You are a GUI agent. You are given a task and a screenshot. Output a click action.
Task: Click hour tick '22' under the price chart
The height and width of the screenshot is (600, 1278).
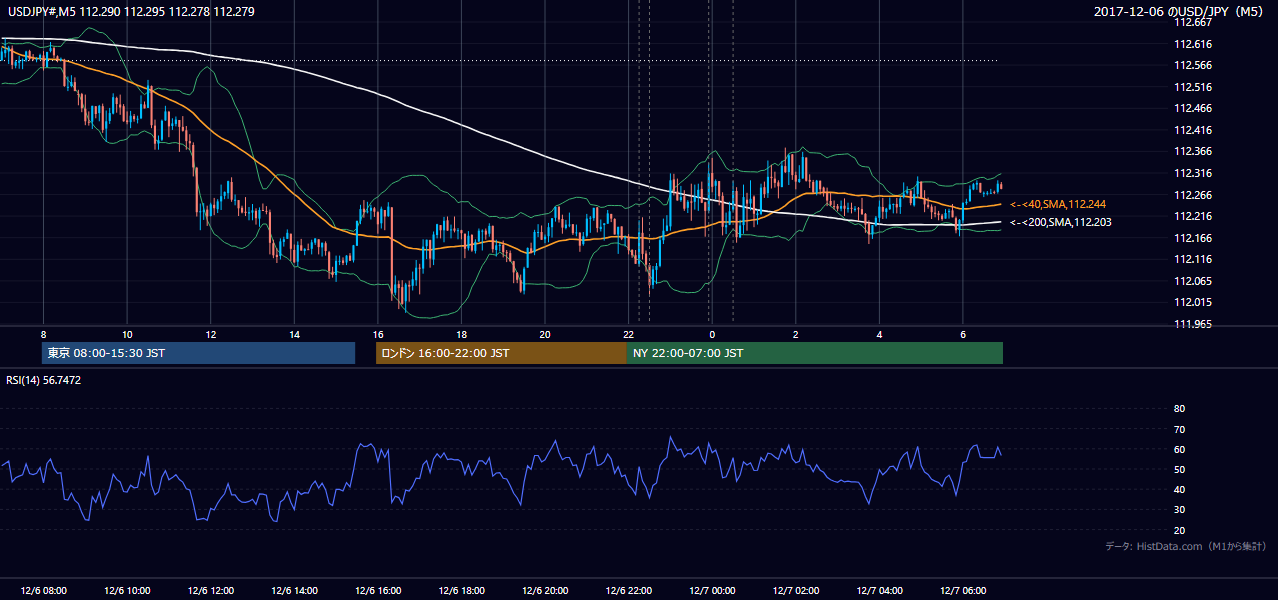[x=628, y=334]
